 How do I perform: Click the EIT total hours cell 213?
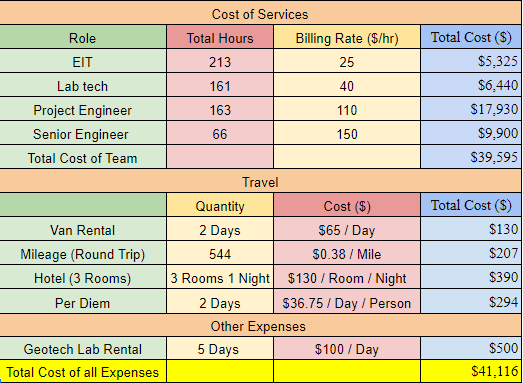(x=220, y=61)
